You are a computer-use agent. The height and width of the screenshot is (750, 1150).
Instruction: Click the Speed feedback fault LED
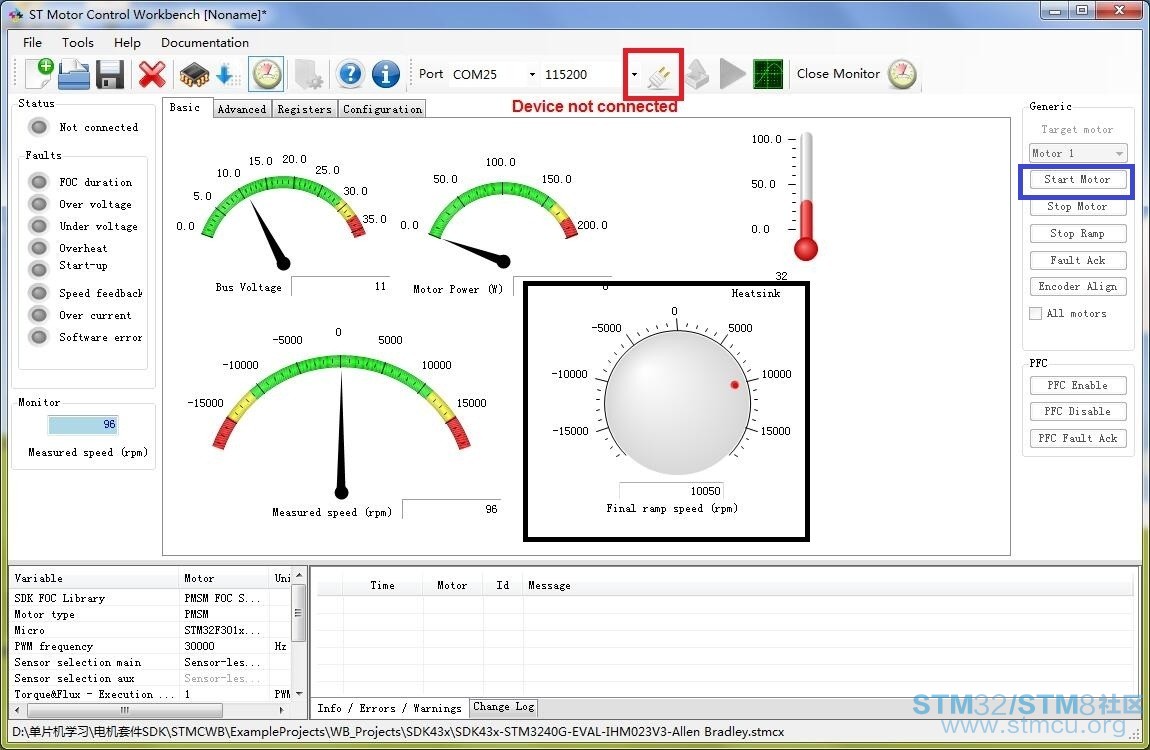point(39,293)
